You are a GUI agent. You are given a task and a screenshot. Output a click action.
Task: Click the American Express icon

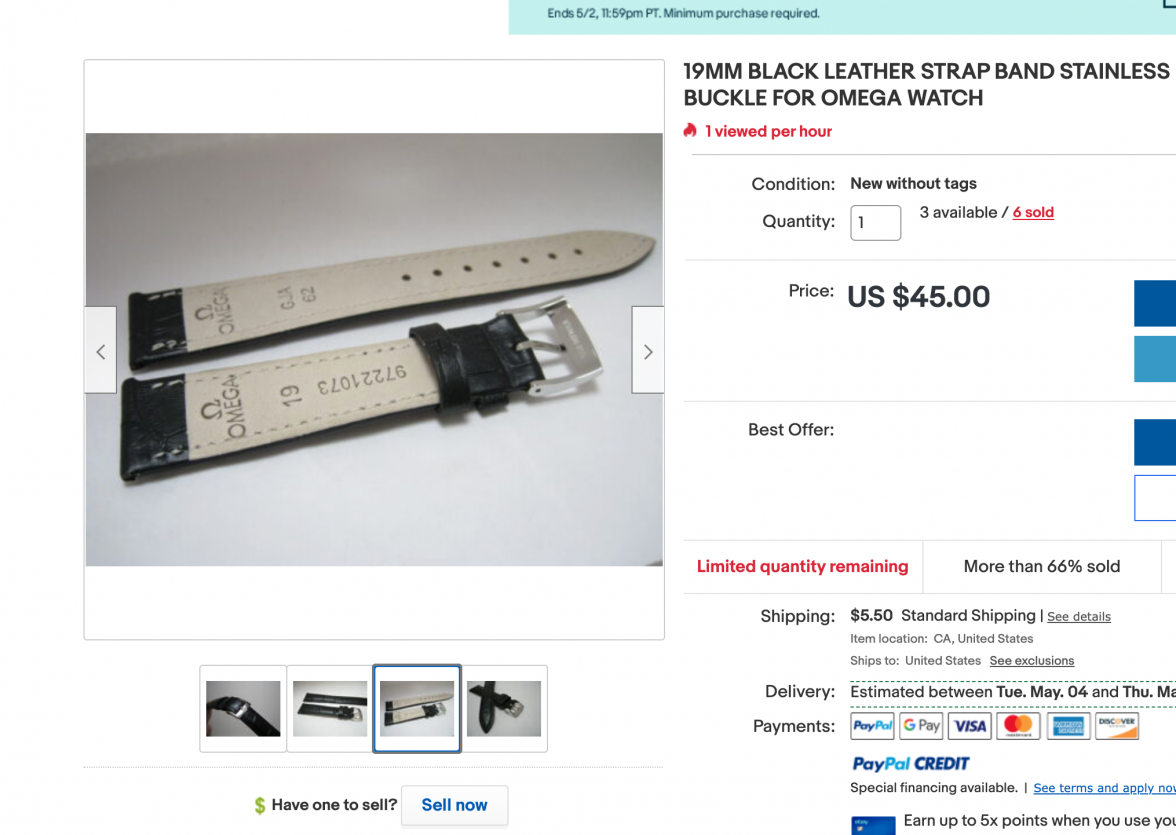1068,725
